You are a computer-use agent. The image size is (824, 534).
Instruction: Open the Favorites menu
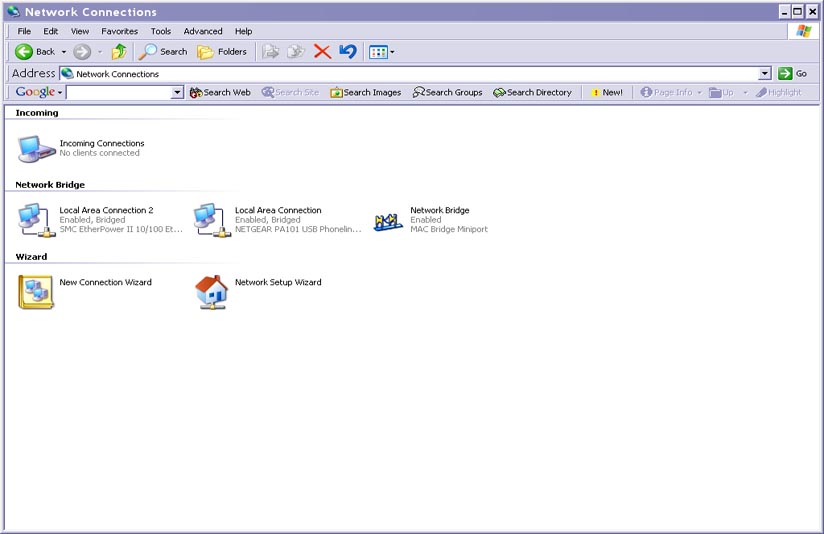click(x=119, y=31)
